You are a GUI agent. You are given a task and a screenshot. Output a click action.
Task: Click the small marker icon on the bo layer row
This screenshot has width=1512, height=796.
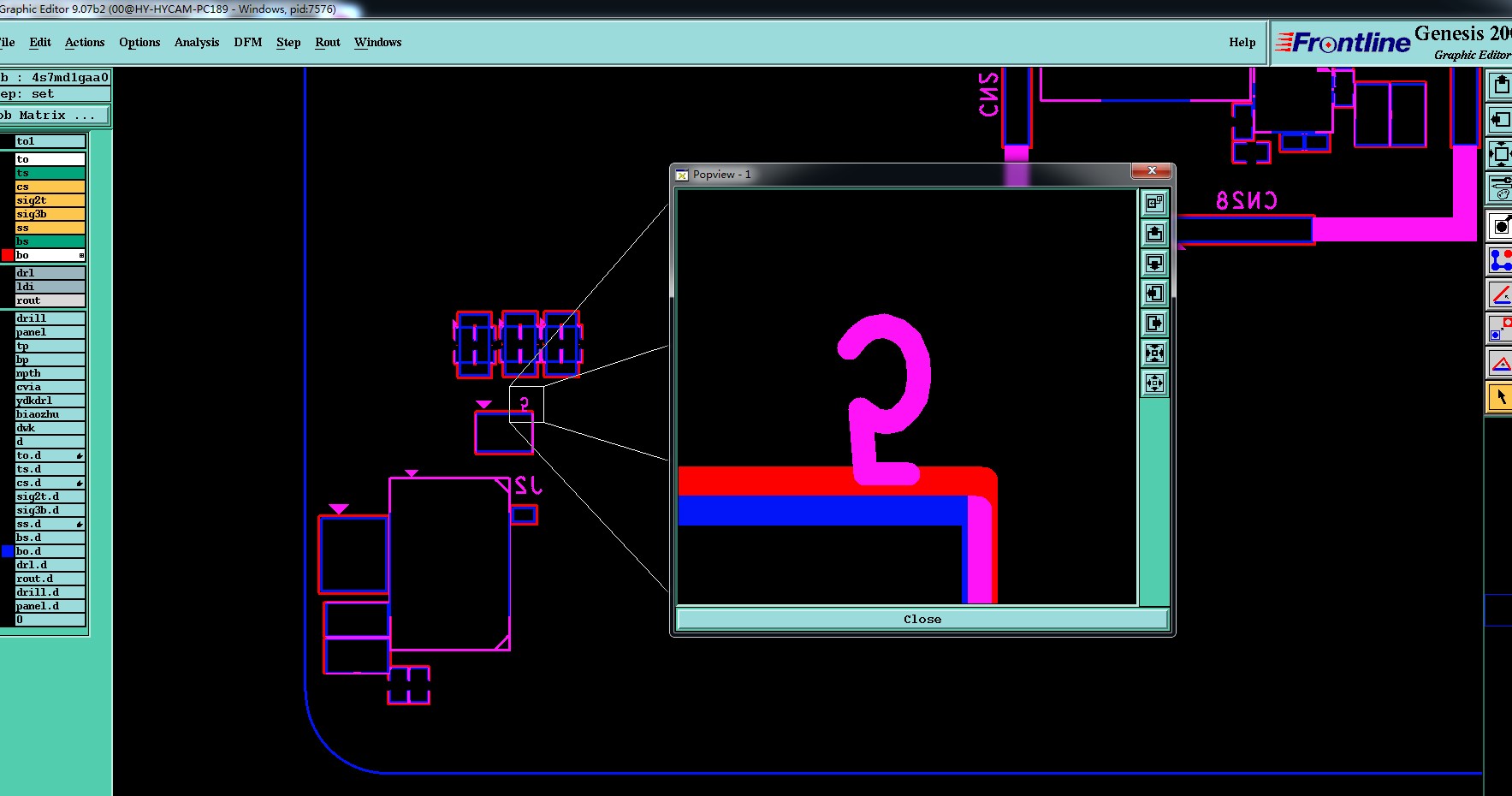81,255
